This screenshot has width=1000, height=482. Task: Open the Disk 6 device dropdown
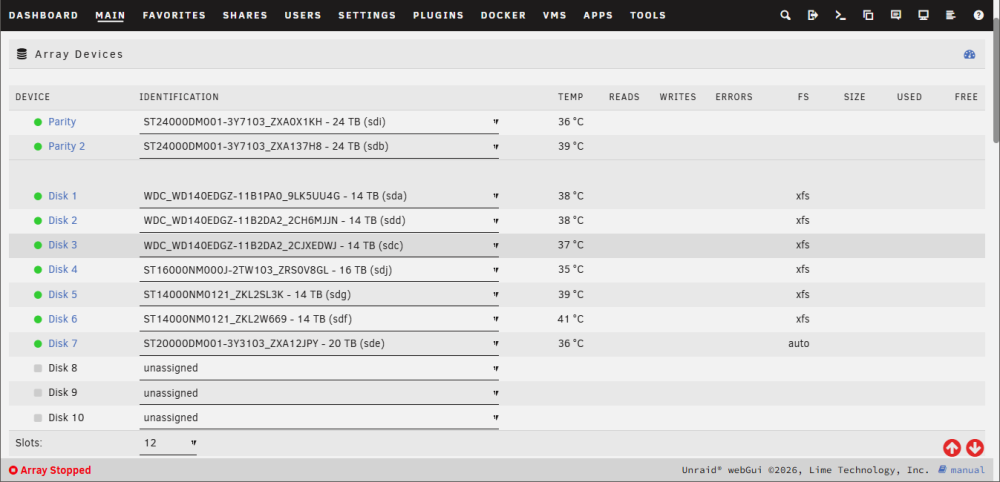pyautogui.click(x=319, y=319)
